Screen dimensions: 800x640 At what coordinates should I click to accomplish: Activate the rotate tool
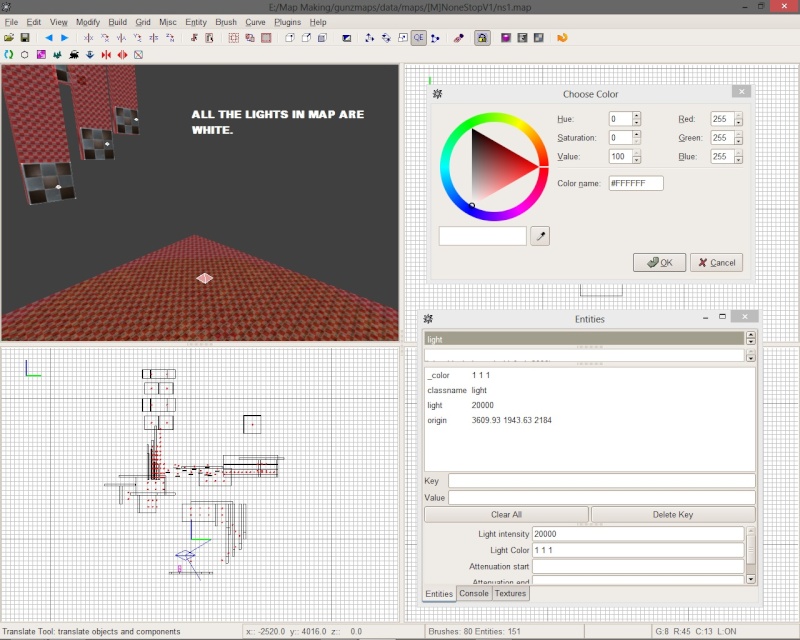point(386,38)
